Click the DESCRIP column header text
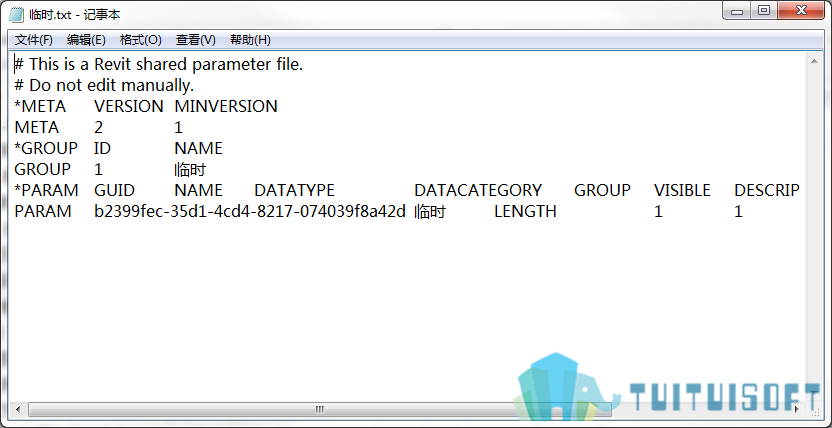The width and height of the screenshot is (832, 428). coord(767,190)
